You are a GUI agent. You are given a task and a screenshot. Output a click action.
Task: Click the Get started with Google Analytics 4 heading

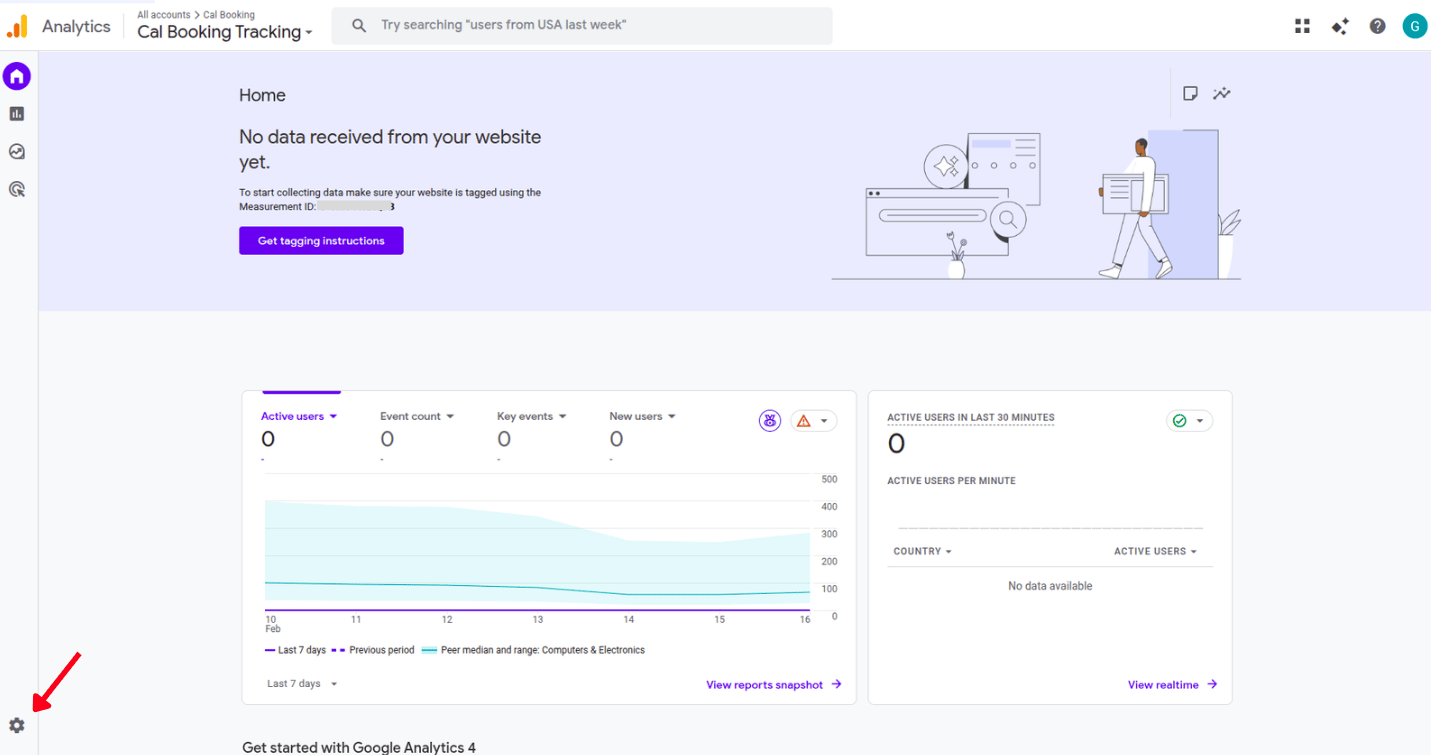(x=359, y=747)
